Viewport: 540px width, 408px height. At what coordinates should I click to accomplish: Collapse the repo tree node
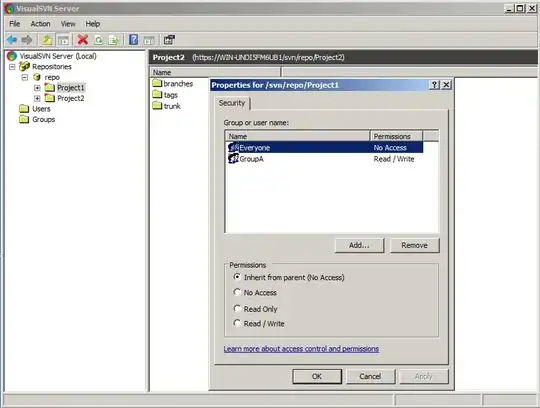pos(25,77)
